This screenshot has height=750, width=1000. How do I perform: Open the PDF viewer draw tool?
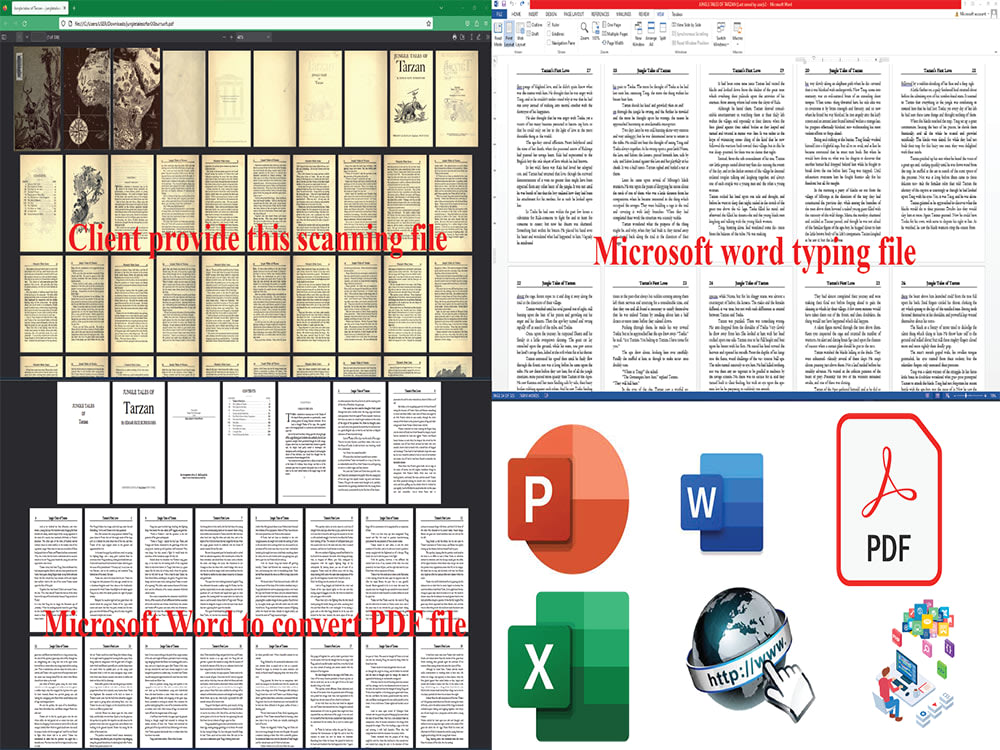click(478, 38)
